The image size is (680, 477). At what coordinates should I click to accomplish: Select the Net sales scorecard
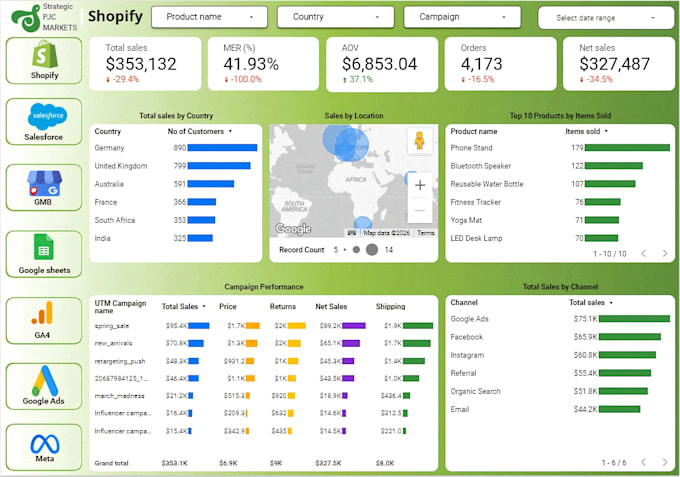pos(619,64)
